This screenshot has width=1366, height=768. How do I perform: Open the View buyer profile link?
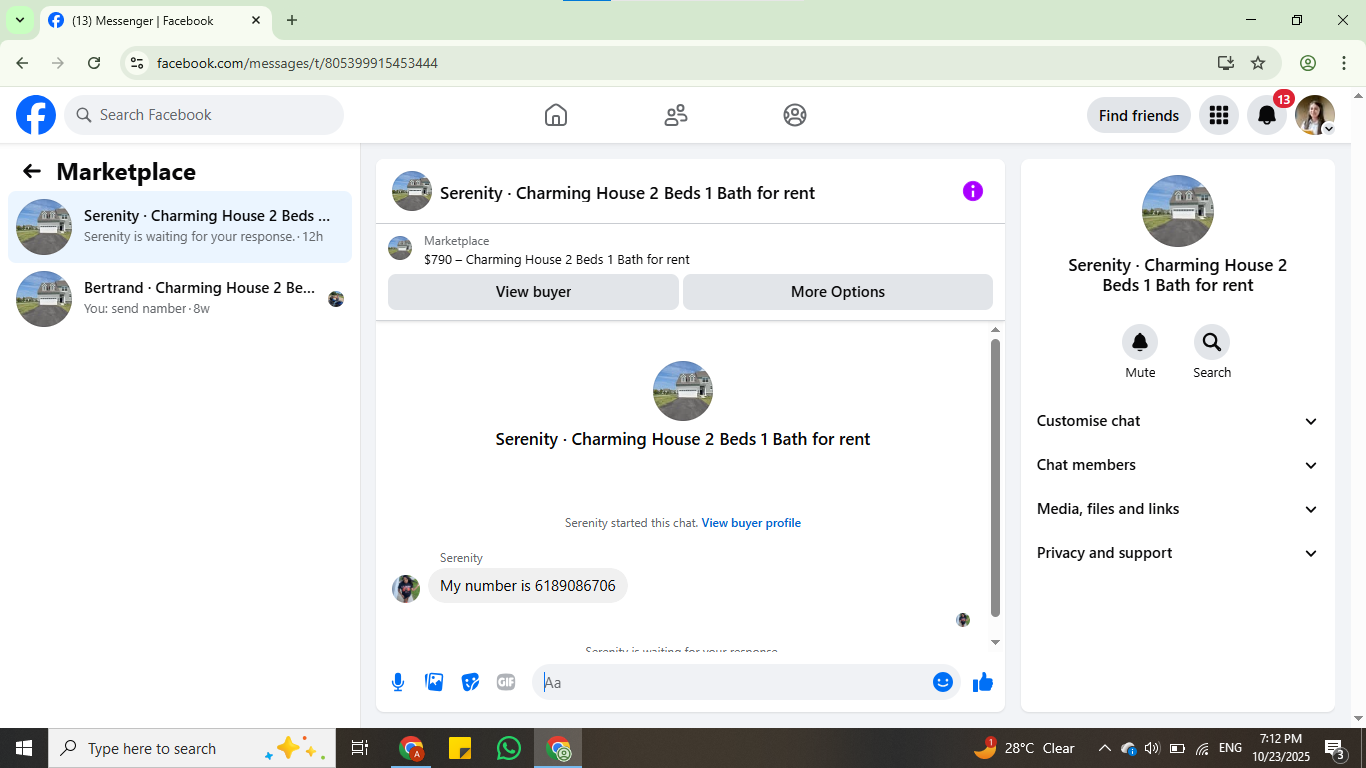click(751, 523)
